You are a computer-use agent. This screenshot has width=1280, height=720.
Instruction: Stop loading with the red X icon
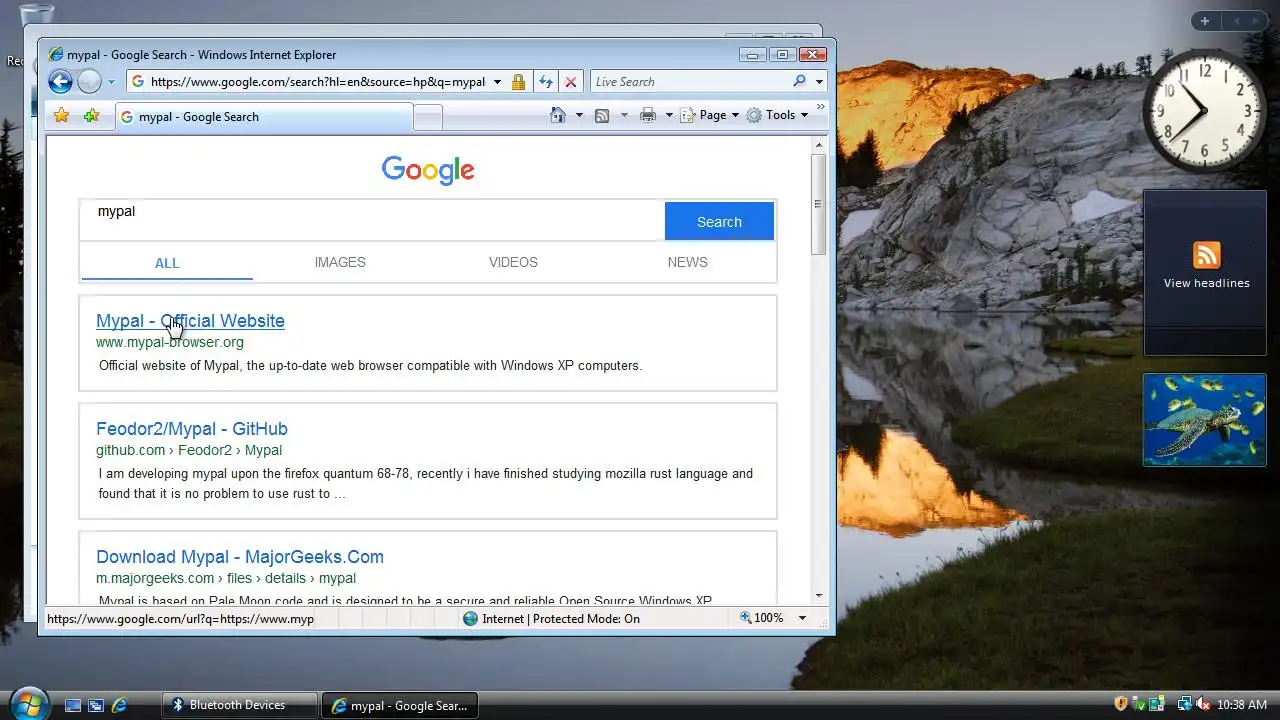click(571, 82)
